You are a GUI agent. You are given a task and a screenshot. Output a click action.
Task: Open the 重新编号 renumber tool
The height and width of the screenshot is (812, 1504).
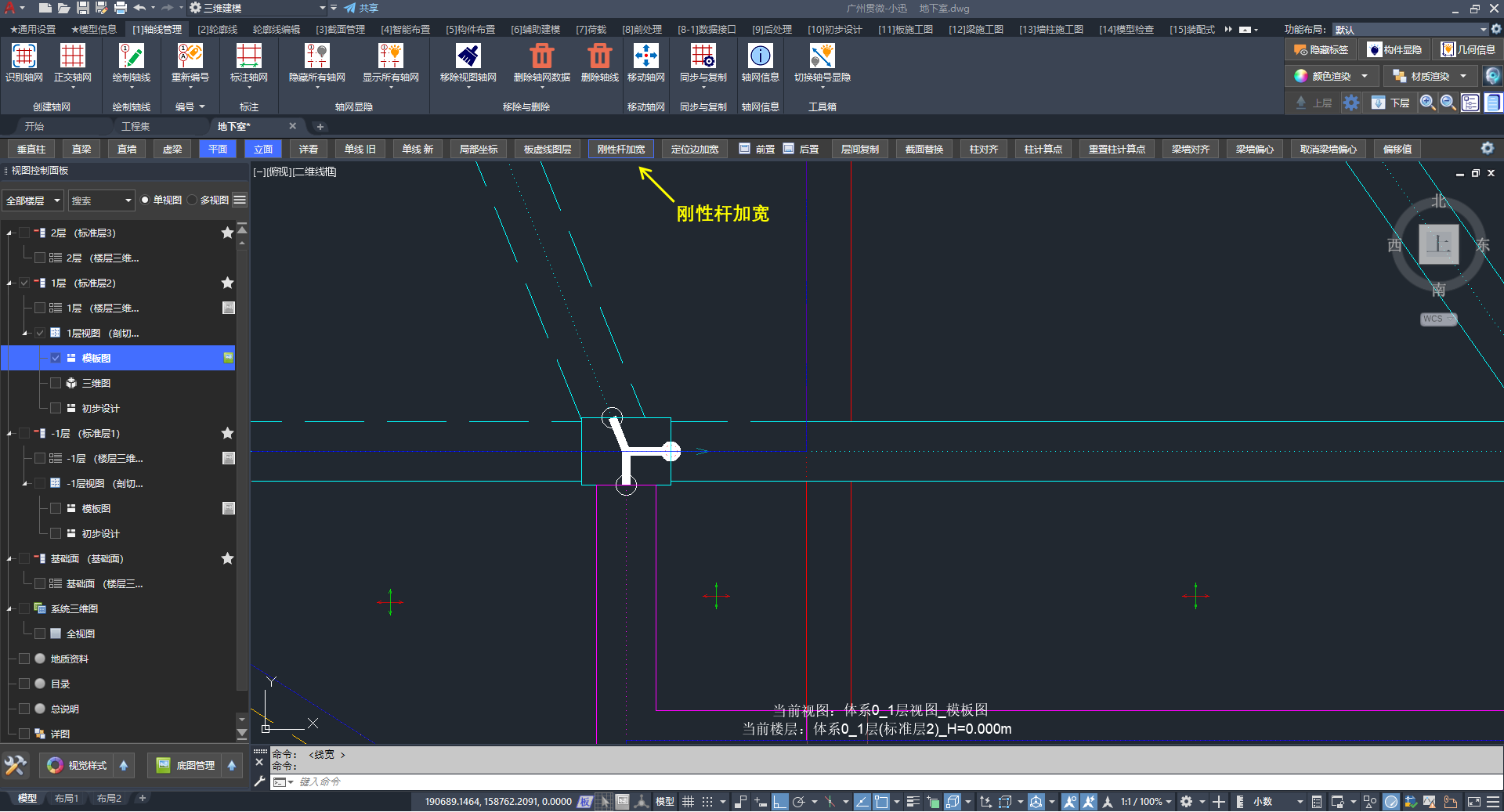pyautogui.click(x=190, y=56)
